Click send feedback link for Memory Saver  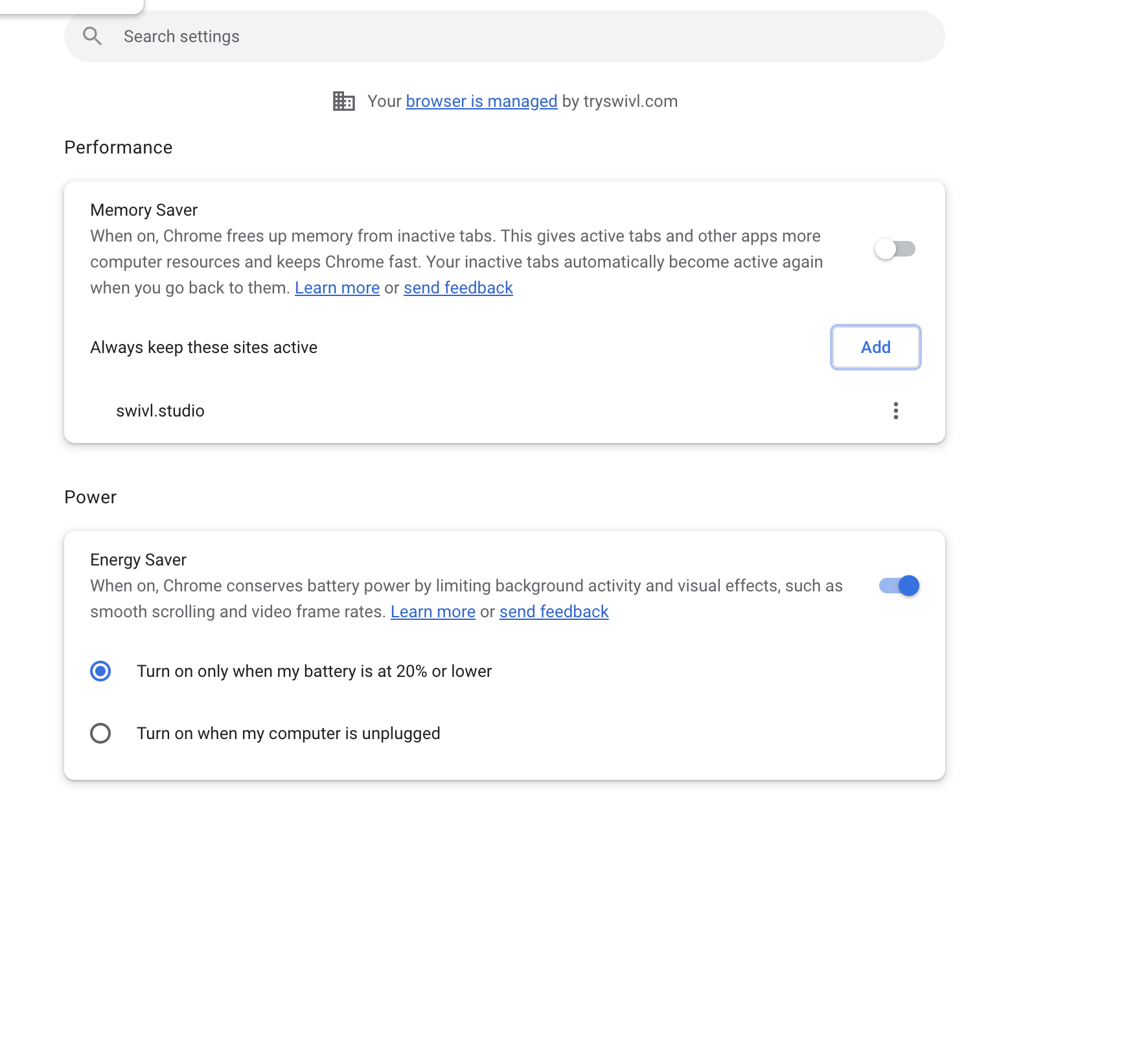click(x=458, y=288)
